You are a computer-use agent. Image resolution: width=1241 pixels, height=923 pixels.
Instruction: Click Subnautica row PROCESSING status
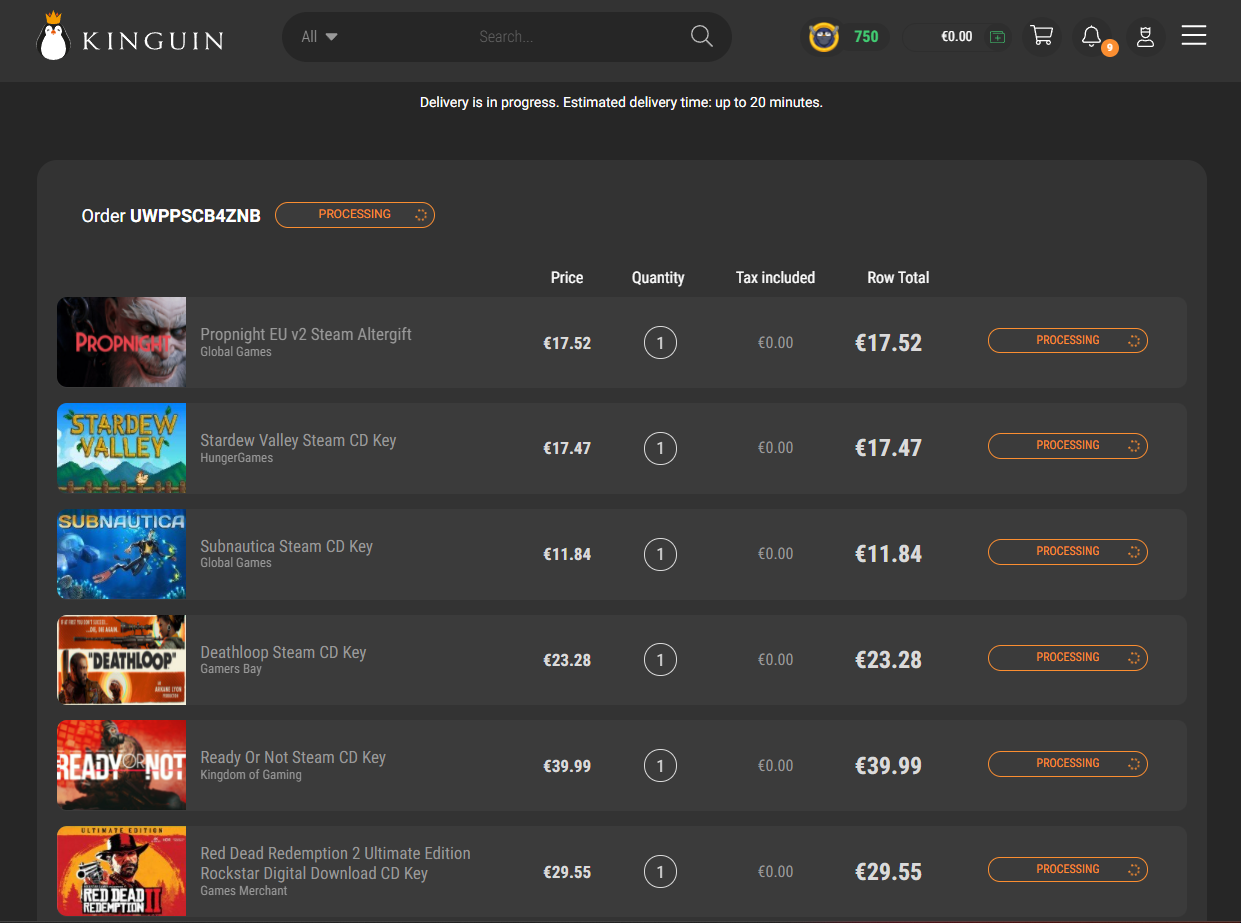(x=1068, y=552)
